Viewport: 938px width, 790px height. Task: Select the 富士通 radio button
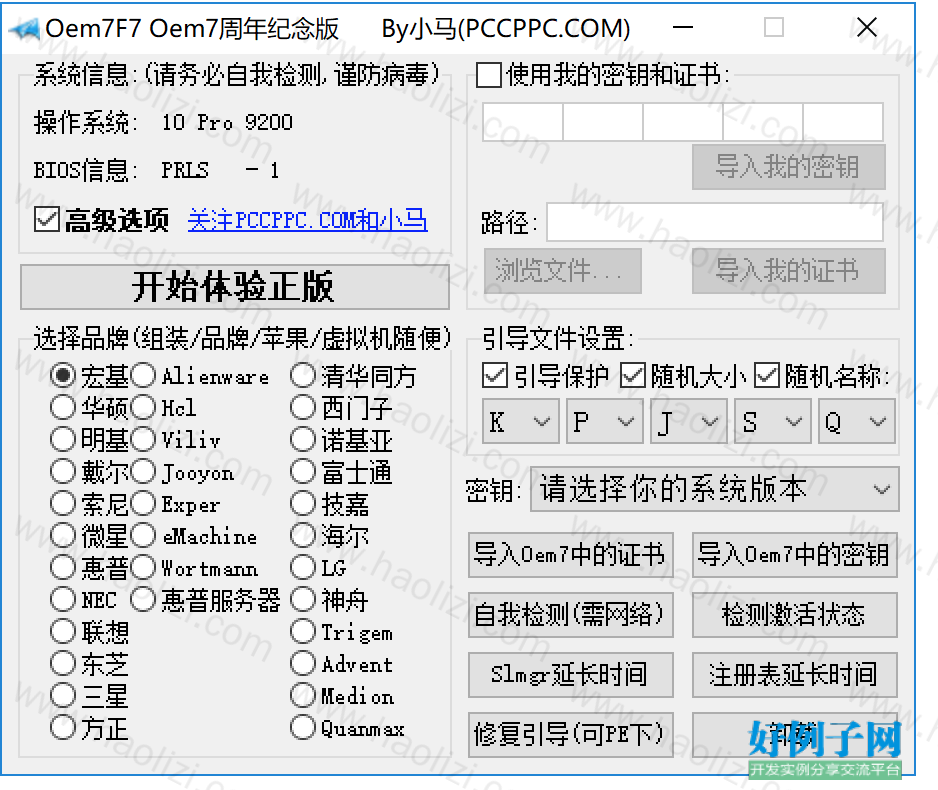[303, 472]
